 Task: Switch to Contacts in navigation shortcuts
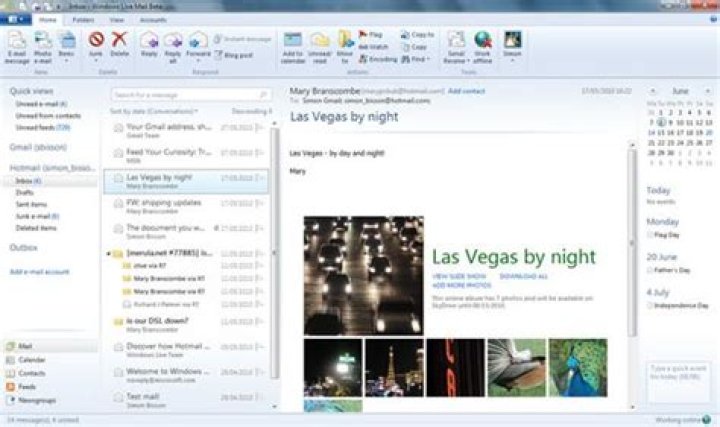click(x=32, y=373)
